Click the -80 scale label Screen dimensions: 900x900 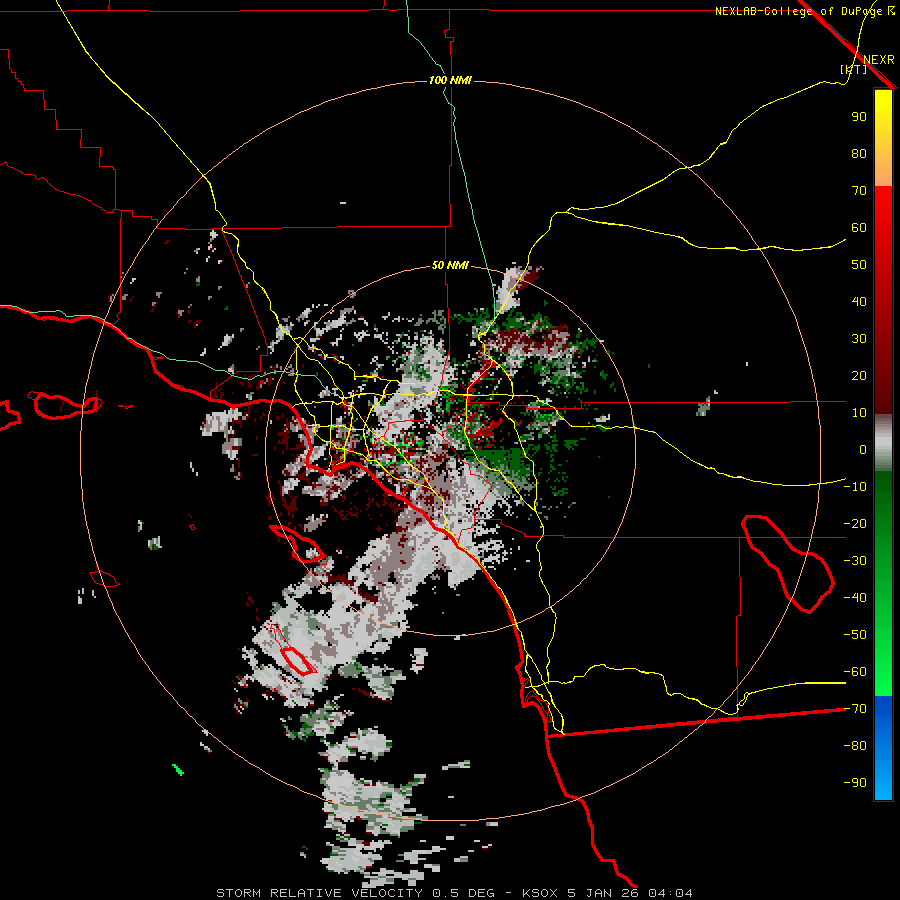coord(855,746)
